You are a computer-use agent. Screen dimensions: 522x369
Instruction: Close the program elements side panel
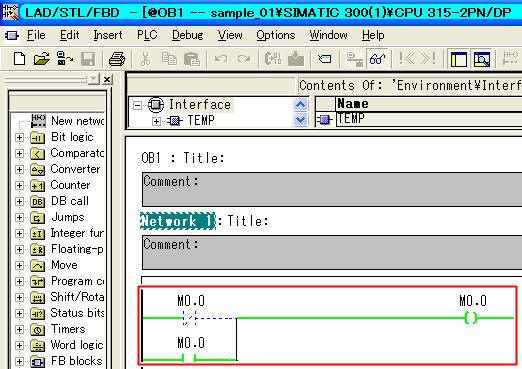[x=107, y=79]
